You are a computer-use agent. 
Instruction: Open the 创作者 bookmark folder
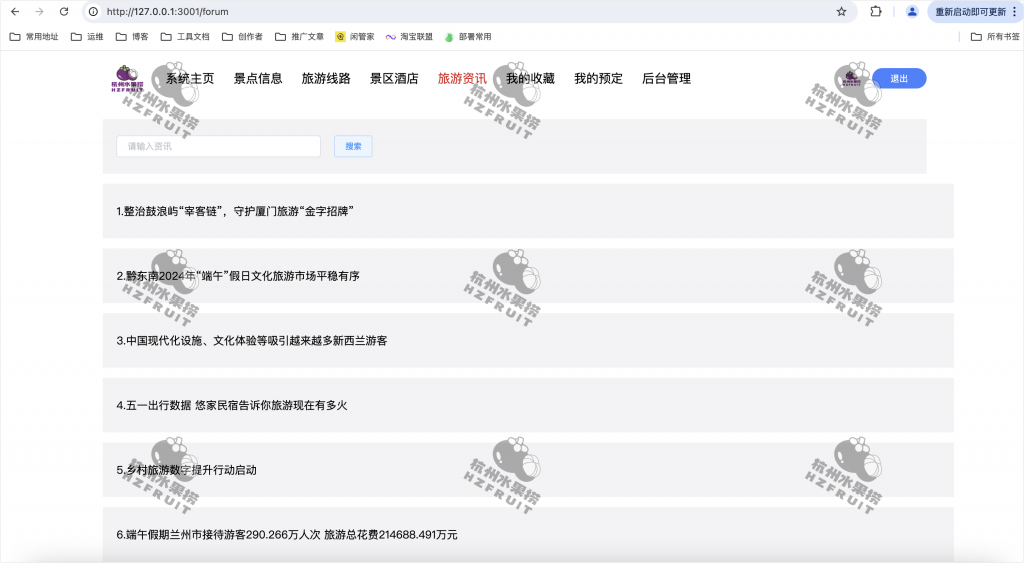point(242,37)
